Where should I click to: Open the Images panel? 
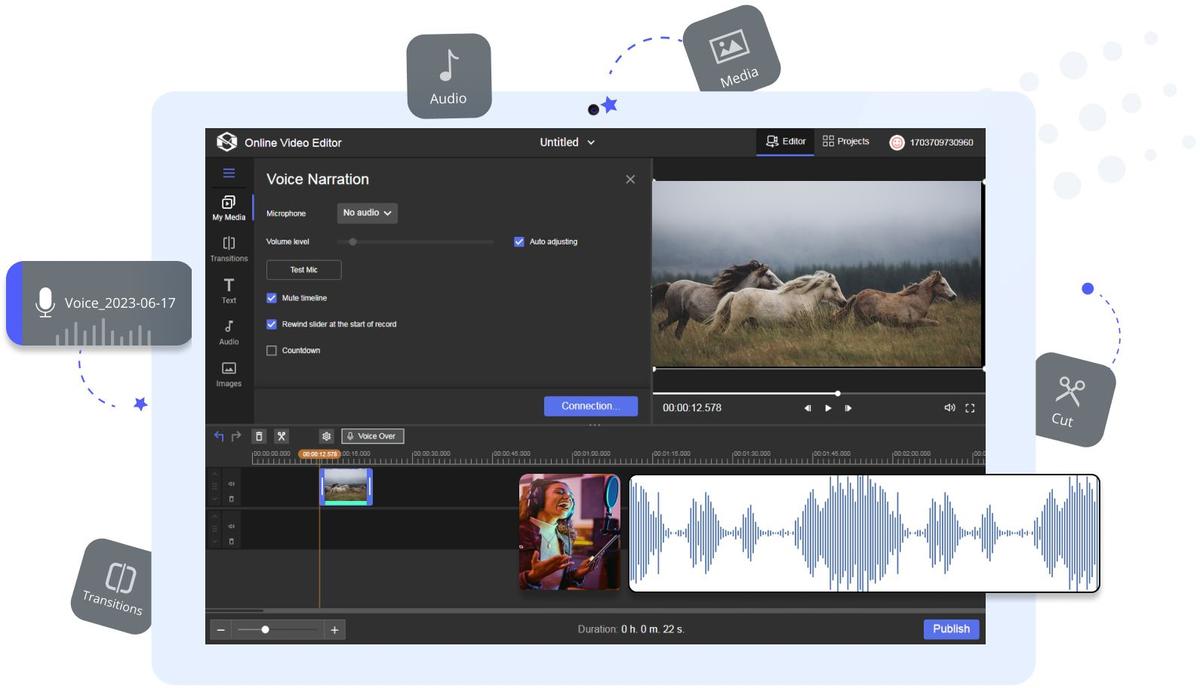coord(228,372)
